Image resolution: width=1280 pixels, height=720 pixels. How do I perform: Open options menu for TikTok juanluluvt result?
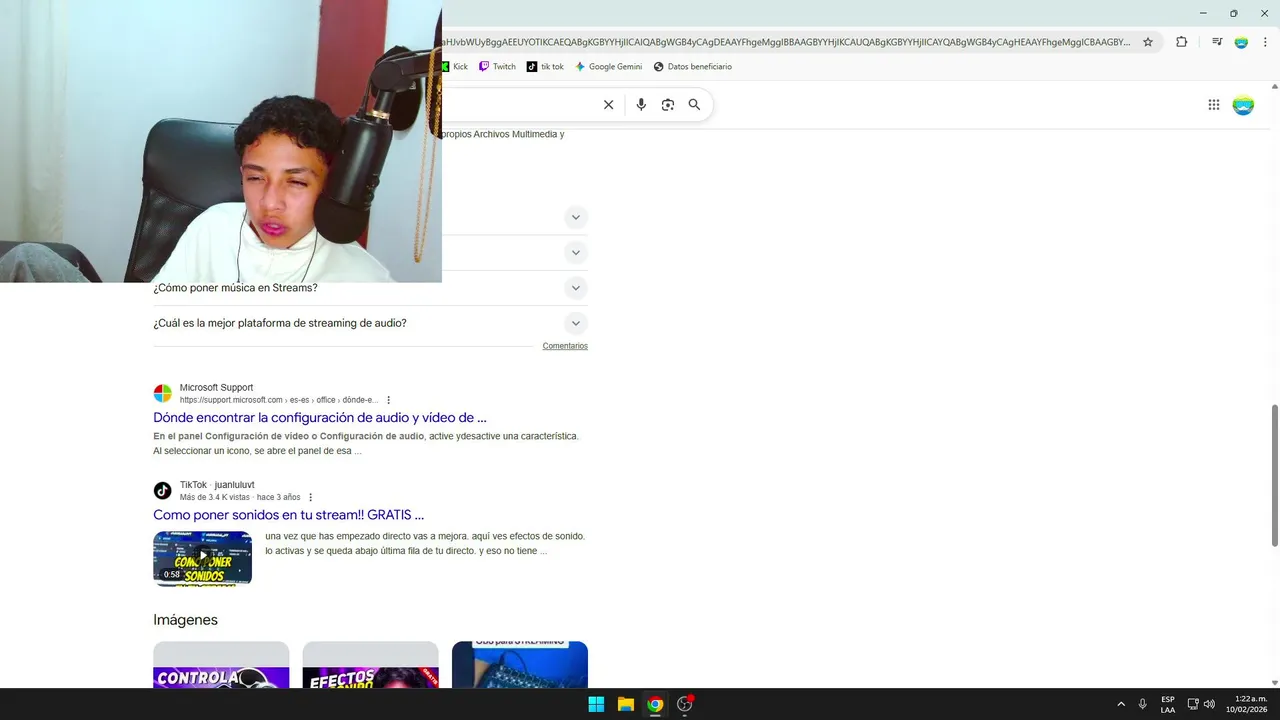coord(311,497)
